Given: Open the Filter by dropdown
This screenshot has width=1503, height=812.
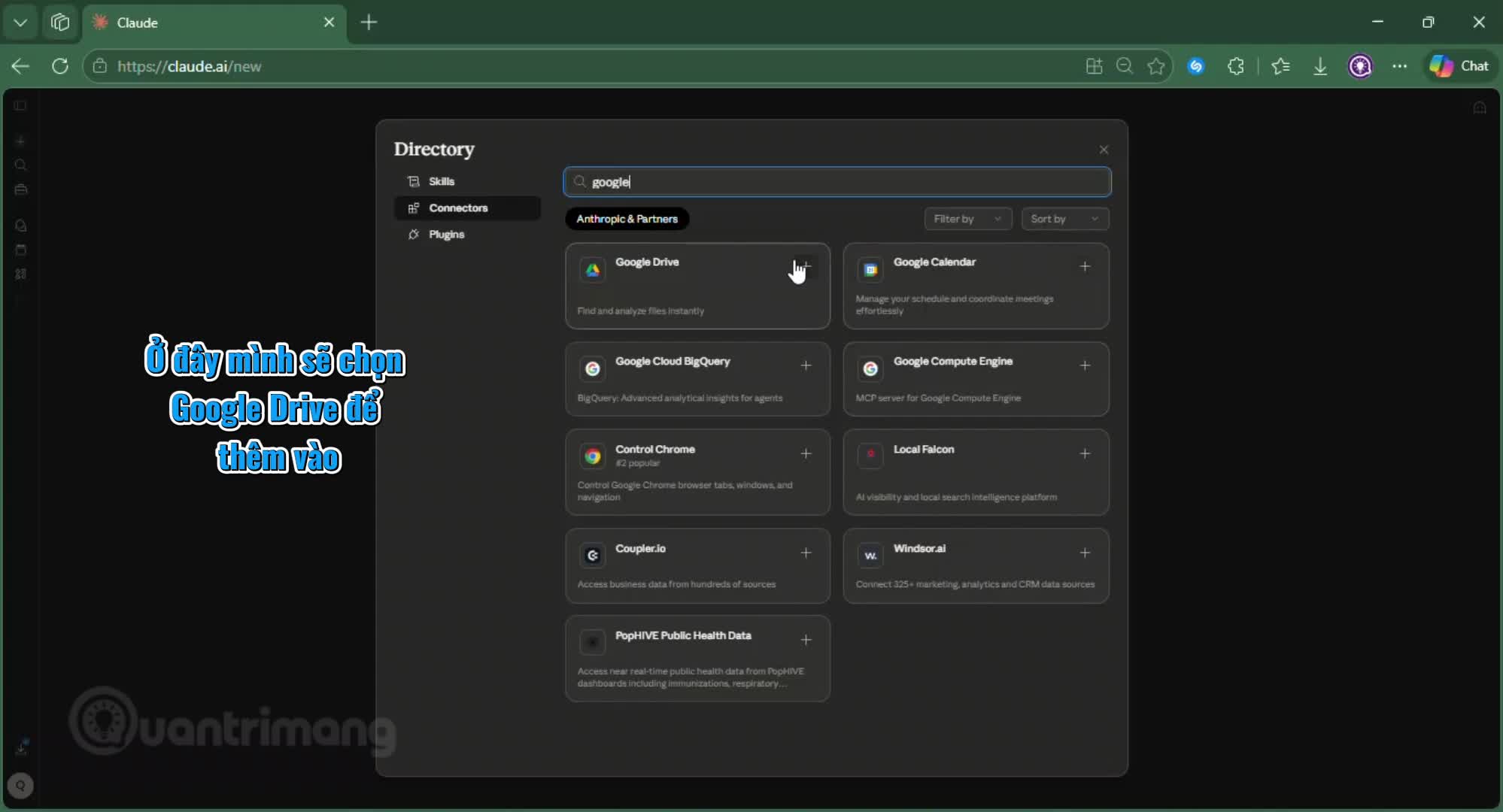Looking at the screenshot, I should (x=967, y=219).
